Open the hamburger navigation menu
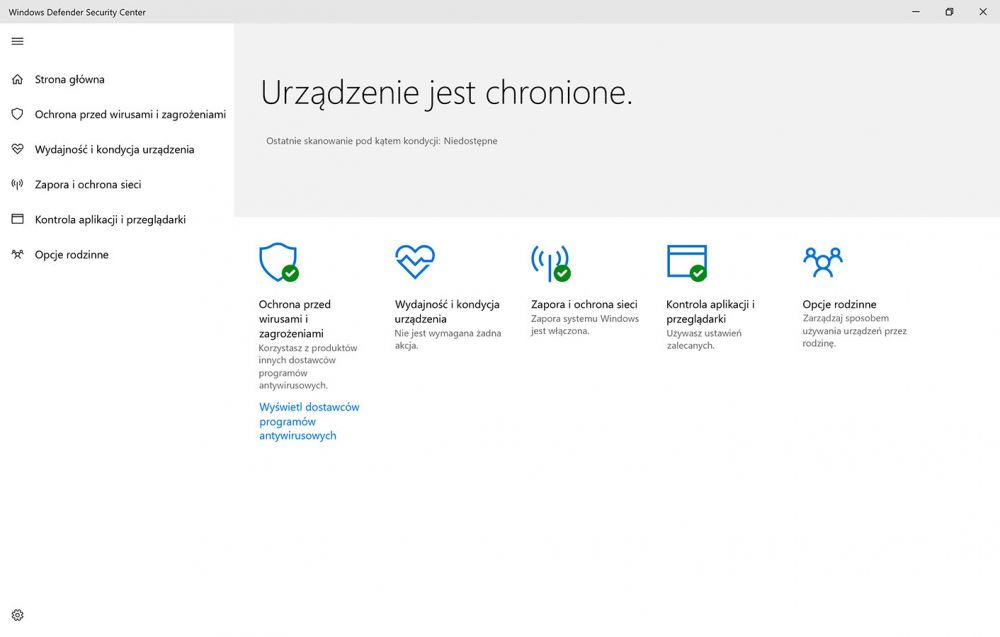Screen dimensions: 1000x637 [x=17, y=41]
